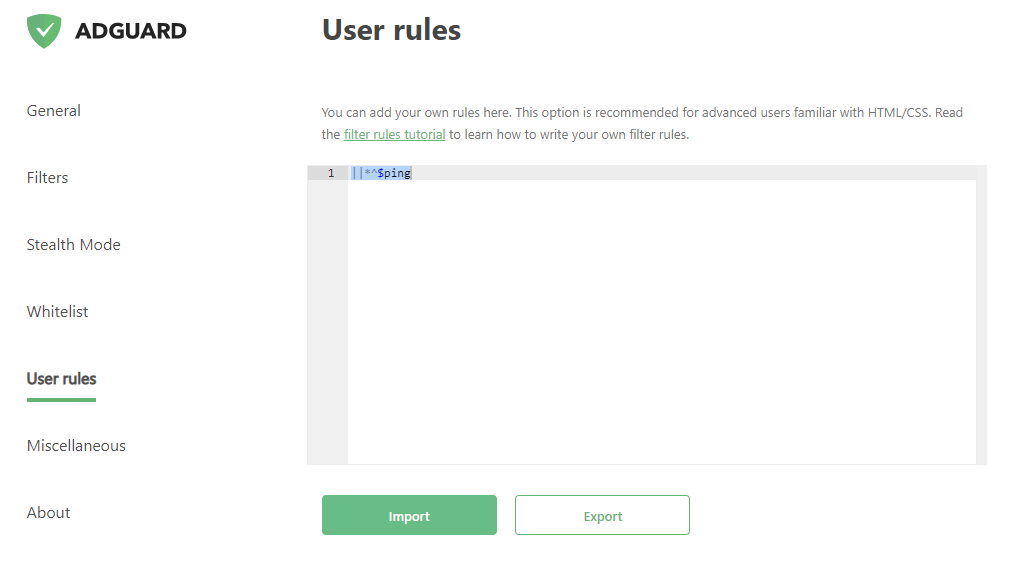Open the General settings section
The image size is (1015, 579).
54,111
